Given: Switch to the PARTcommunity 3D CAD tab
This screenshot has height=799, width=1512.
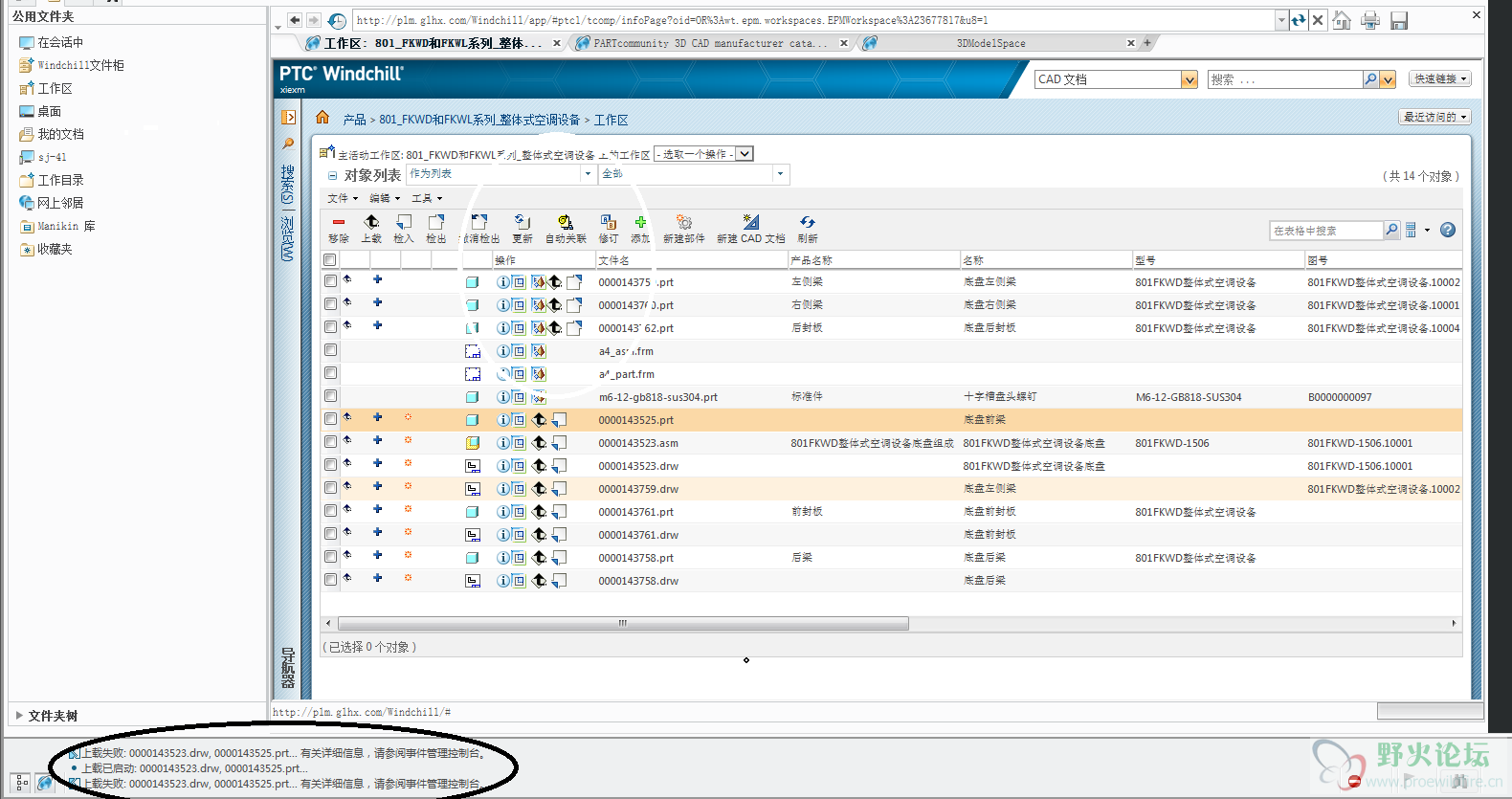Looking at the screenshot, I should coord(711,43).
